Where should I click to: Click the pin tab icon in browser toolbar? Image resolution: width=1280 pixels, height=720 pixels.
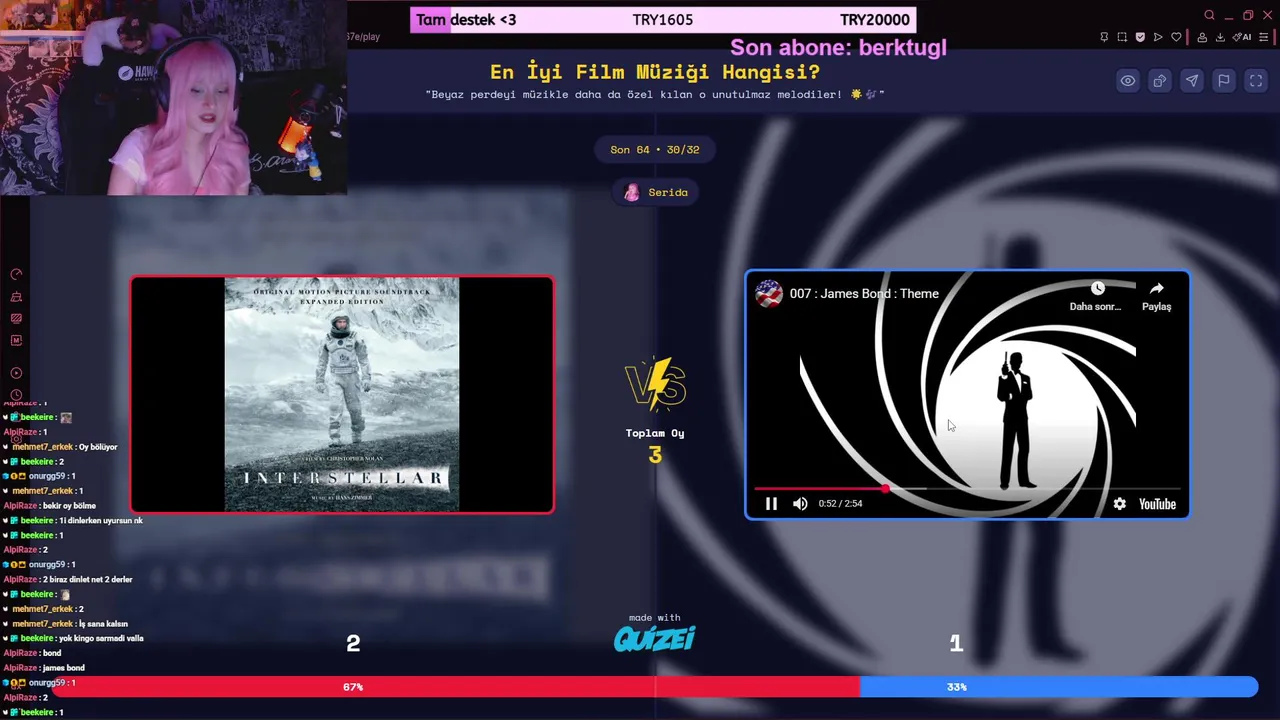(1104, 37)
